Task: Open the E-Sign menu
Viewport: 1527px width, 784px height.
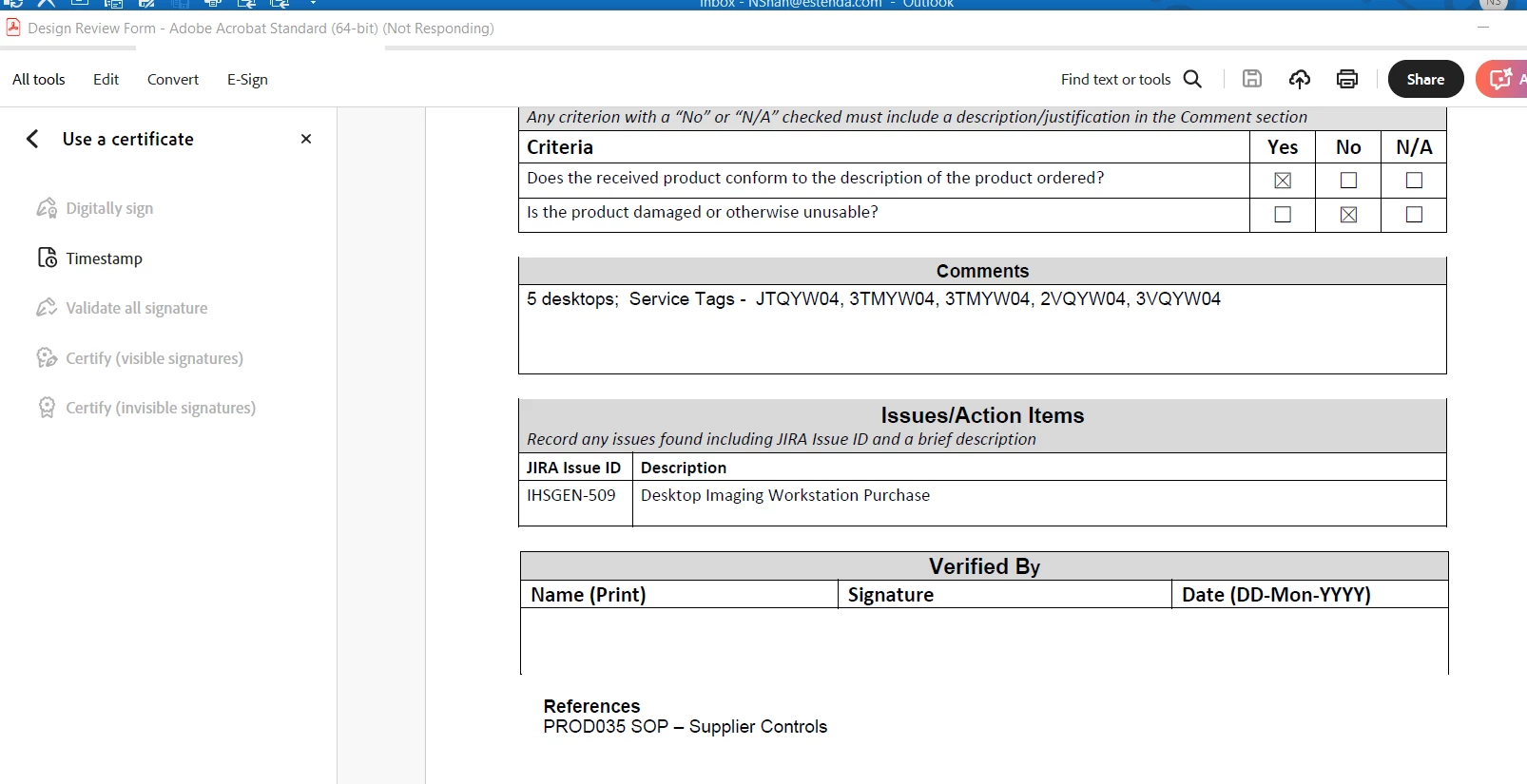Action: (247, 80)
